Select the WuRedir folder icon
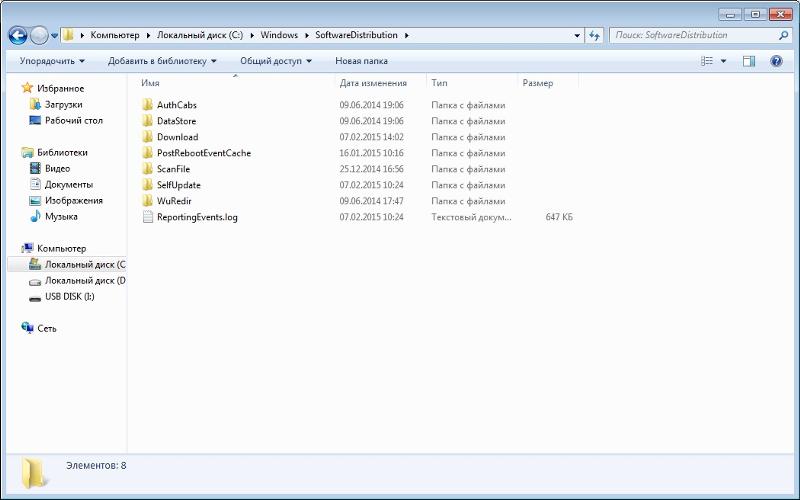Image resolution: width=800 pixels, height=500 pixels. 147,201
